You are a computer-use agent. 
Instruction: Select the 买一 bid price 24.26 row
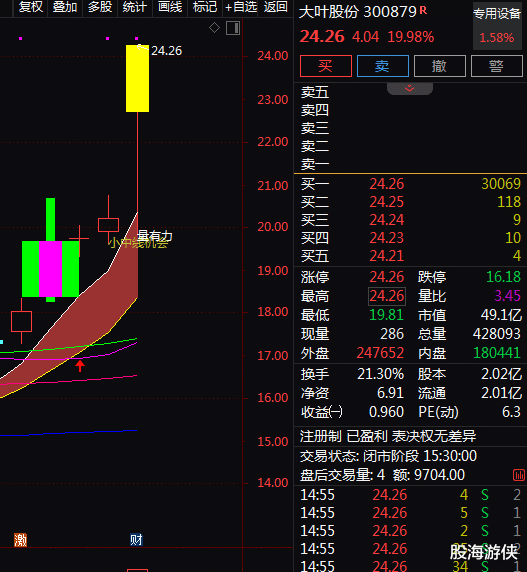coord(410,184)
